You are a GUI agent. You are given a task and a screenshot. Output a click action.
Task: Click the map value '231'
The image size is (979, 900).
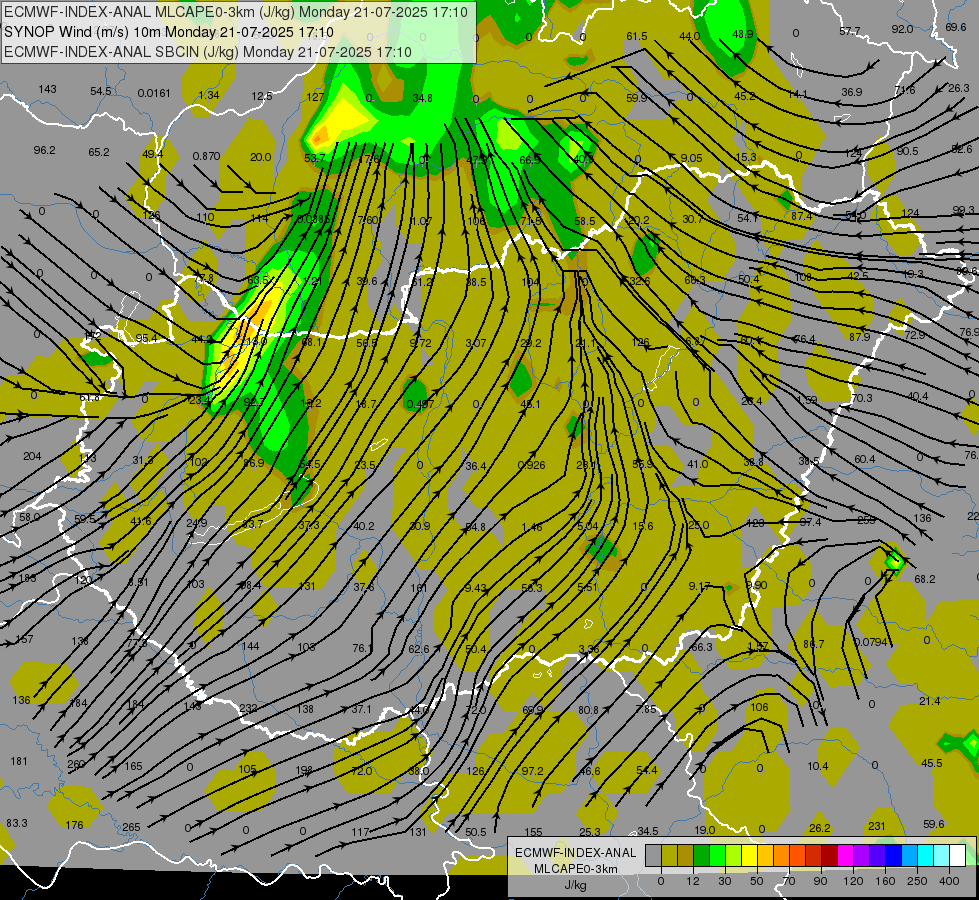coord(877,826)
